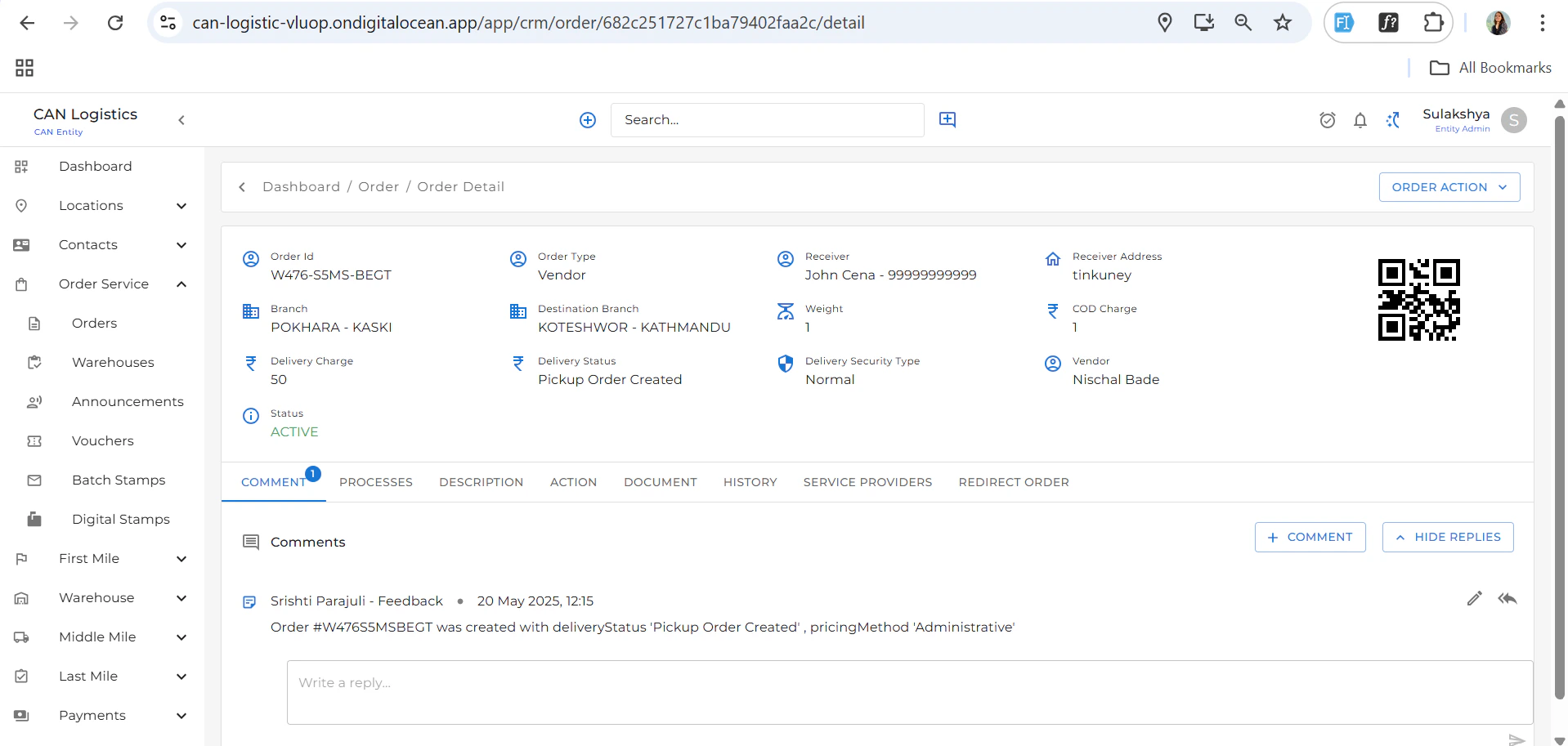The width and height of the screenshot is (1568, 746).
Task: Click vendor name Nischal Bade
Action: (x=1116, y=380)
